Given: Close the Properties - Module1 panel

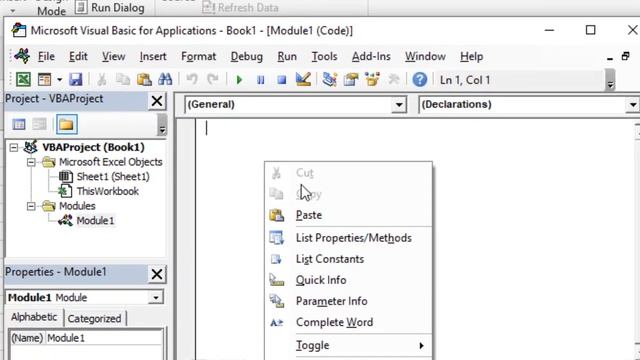Looking at the screenshot, I should tap(157, 274).
